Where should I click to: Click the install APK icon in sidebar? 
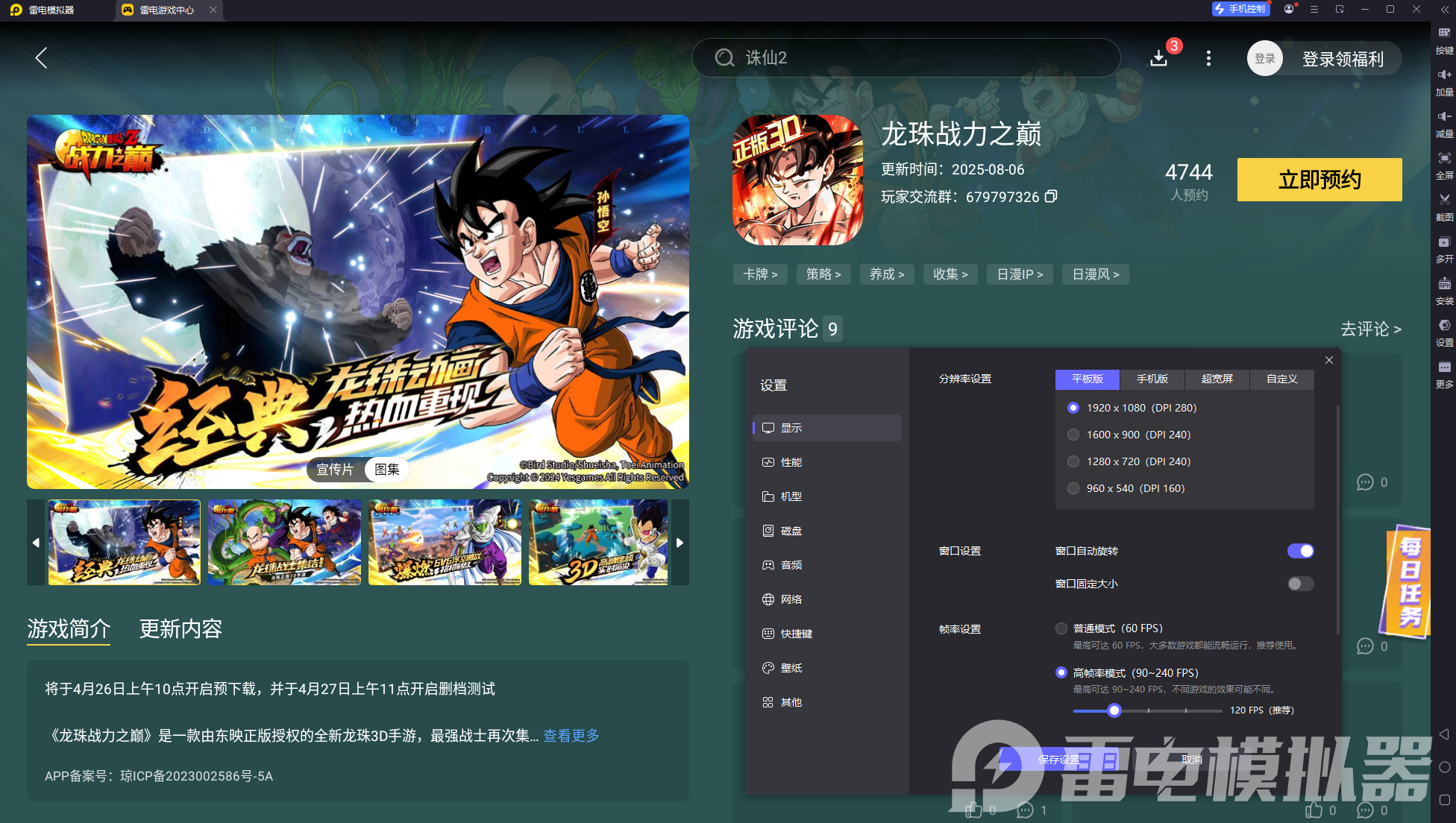(1444, 284)
